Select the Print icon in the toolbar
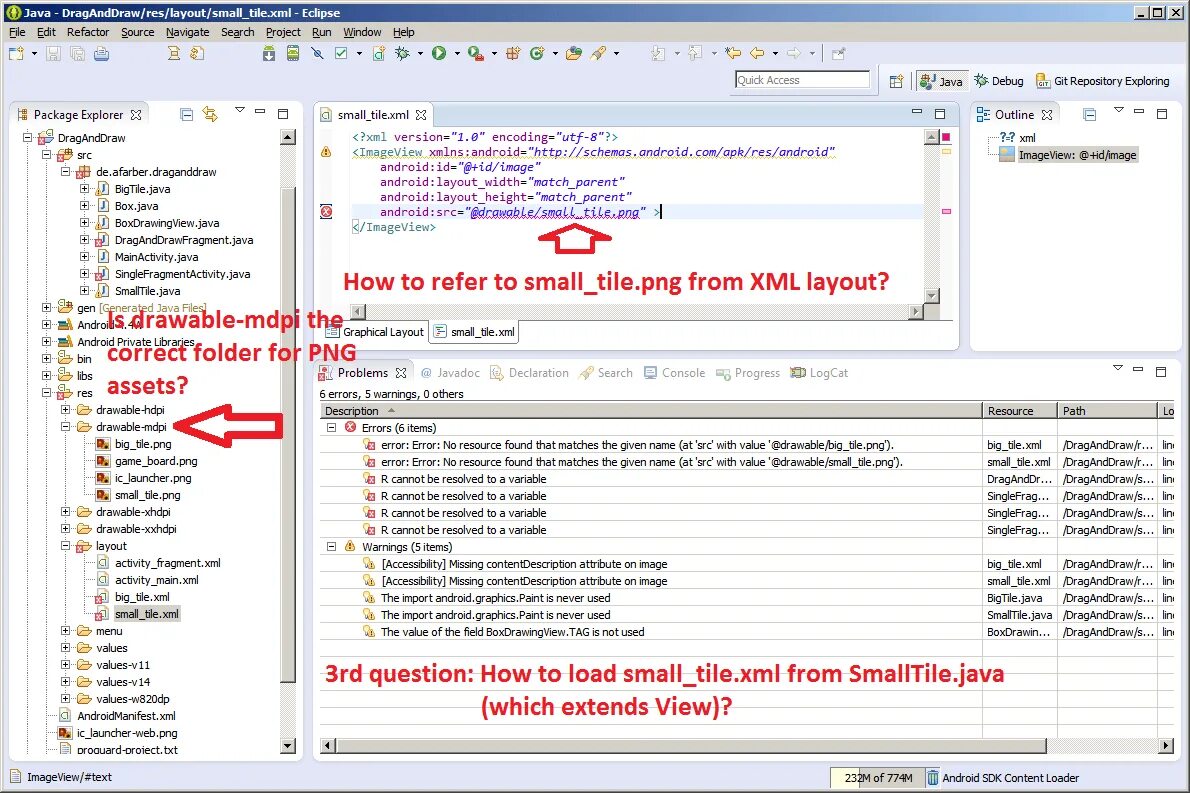1190x793 pixels. [100, 53]
